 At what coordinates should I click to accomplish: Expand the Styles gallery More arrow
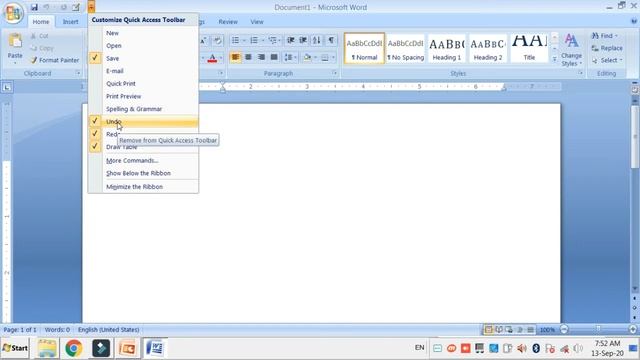tap(554, 59)
